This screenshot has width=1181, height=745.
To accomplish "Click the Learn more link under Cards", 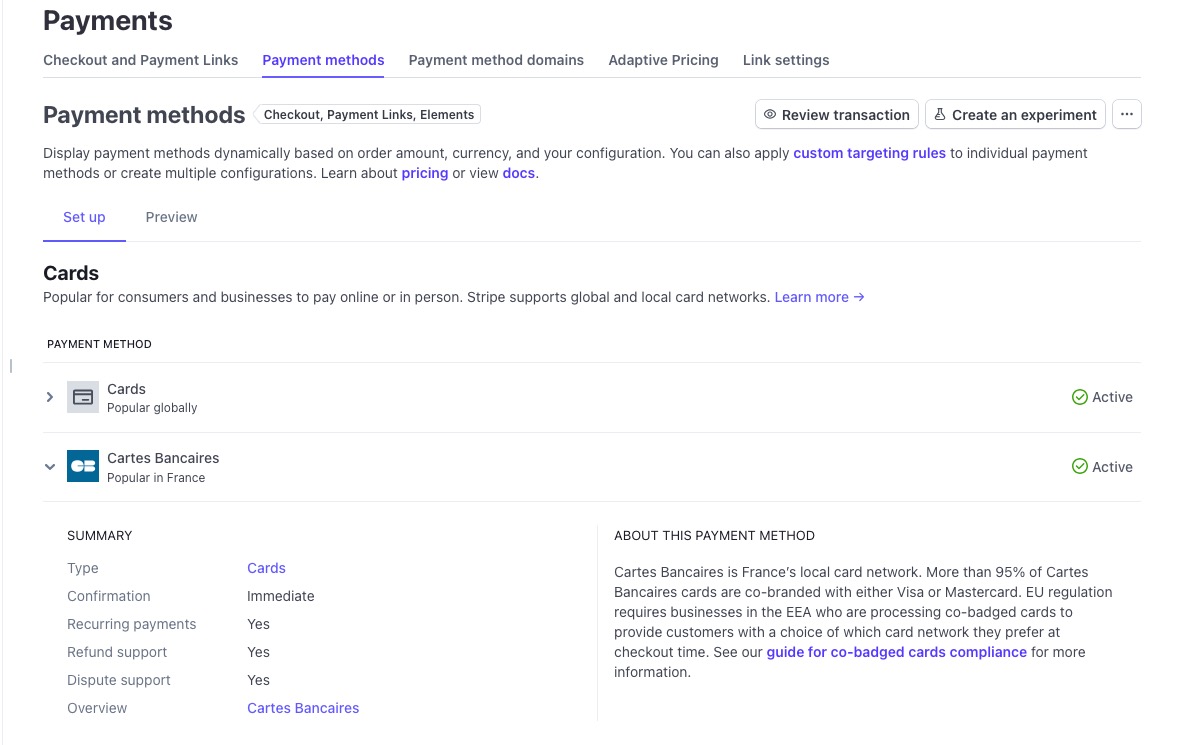I will 819,297.
